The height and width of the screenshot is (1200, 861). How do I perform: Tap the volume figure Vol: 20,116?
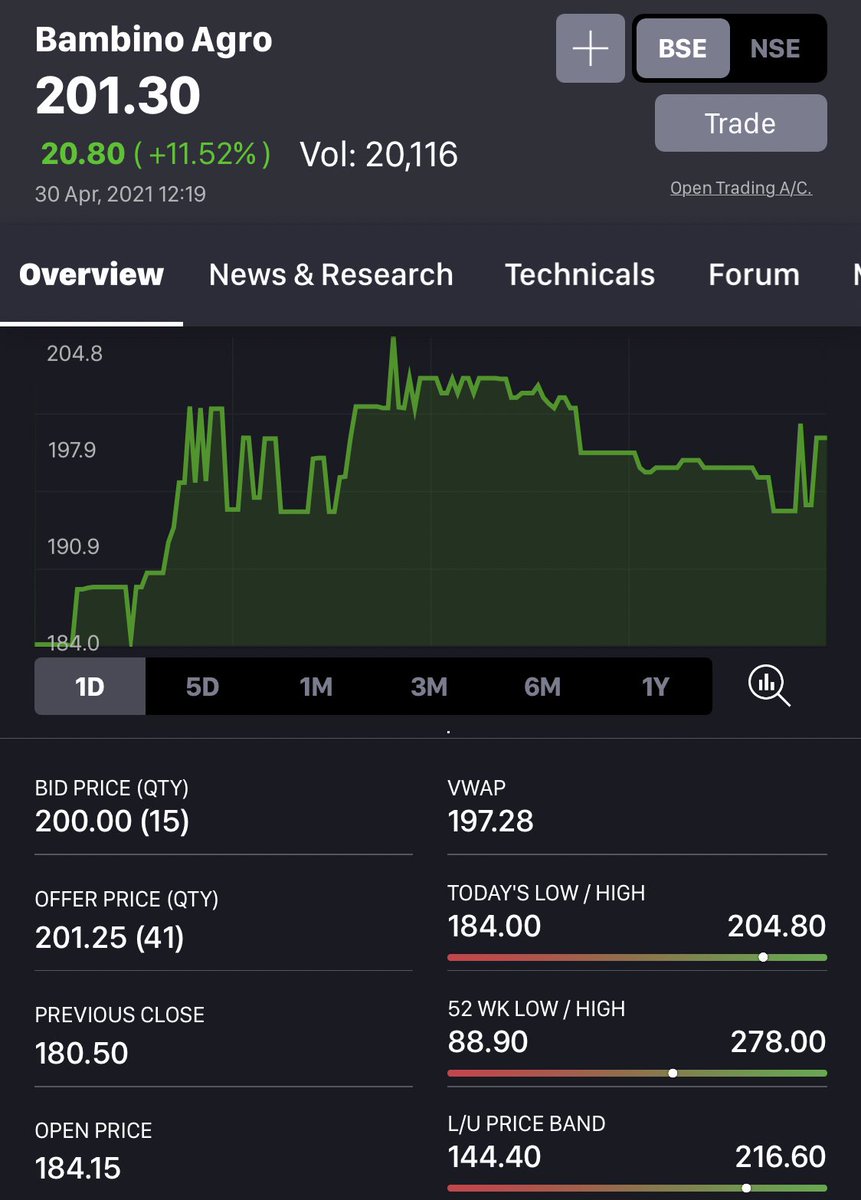[x=379, y=154]
